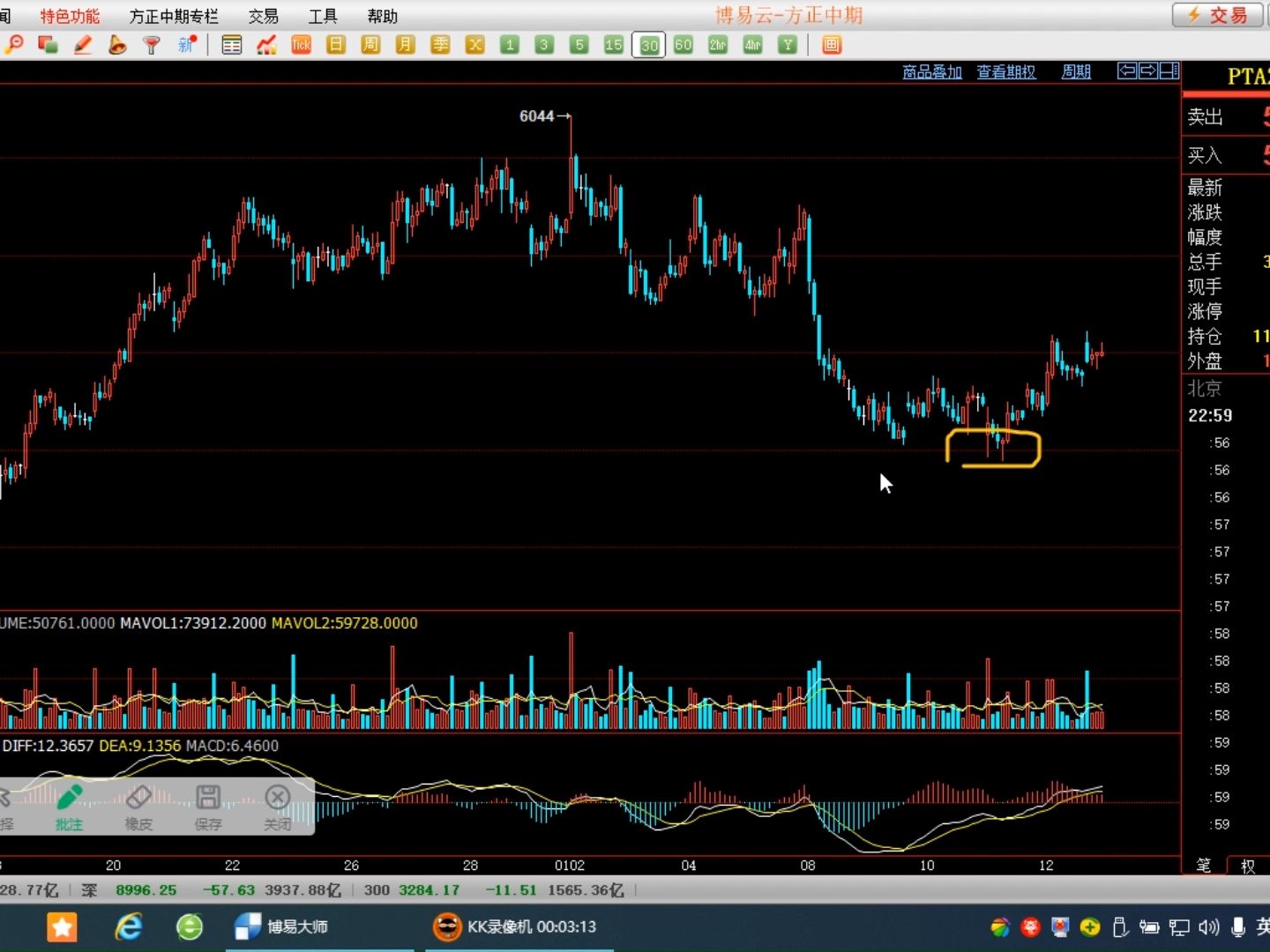Switch chart to weekly (周) period
The height and width of the screenshot is (952, 1270).
370,45
